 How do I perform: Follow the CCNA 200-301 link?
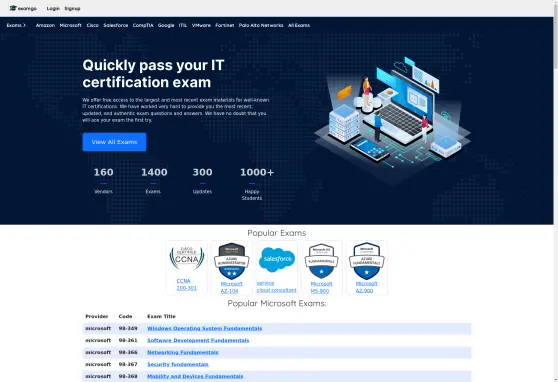tap(186, 284)
